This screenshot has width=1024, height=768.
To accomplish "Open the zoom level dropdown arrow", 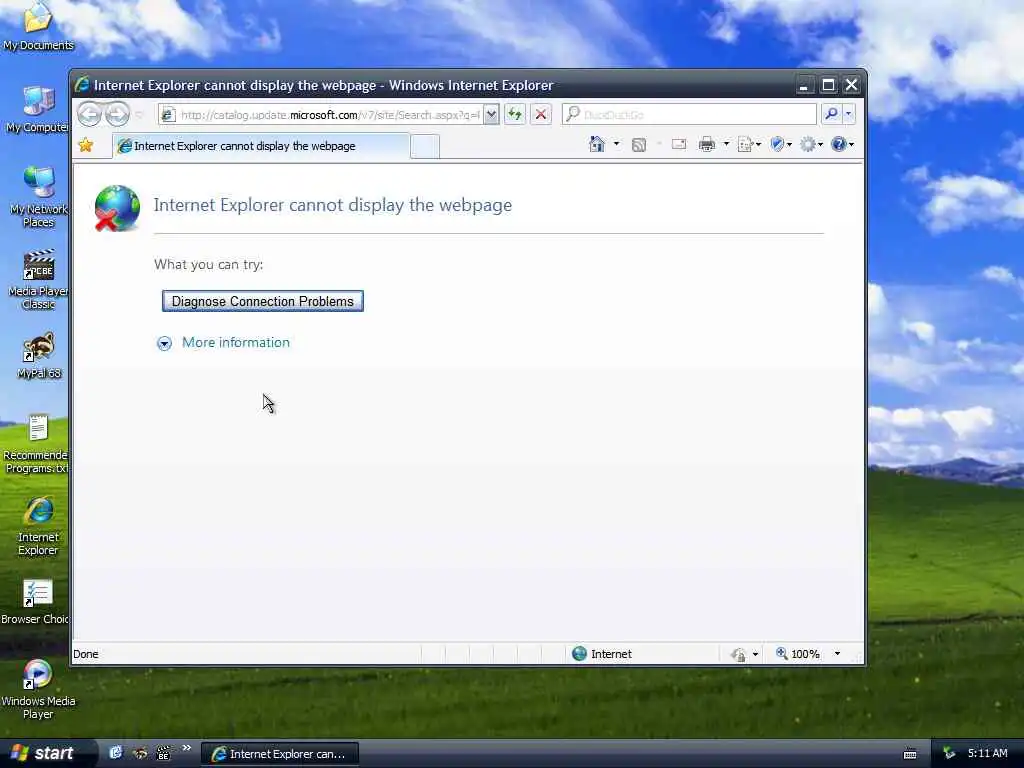I will click(837, 654).
